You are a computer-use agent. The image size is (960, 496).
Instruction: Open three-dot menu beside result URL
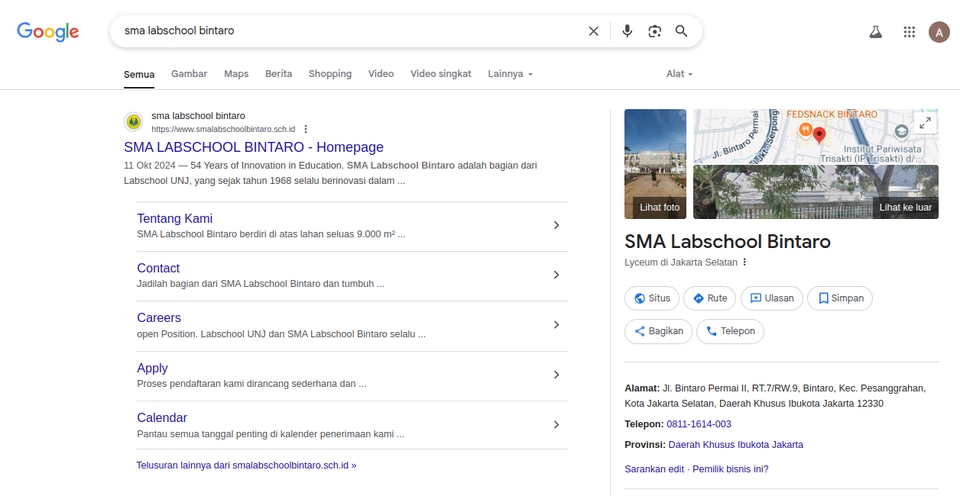(306, 129)
